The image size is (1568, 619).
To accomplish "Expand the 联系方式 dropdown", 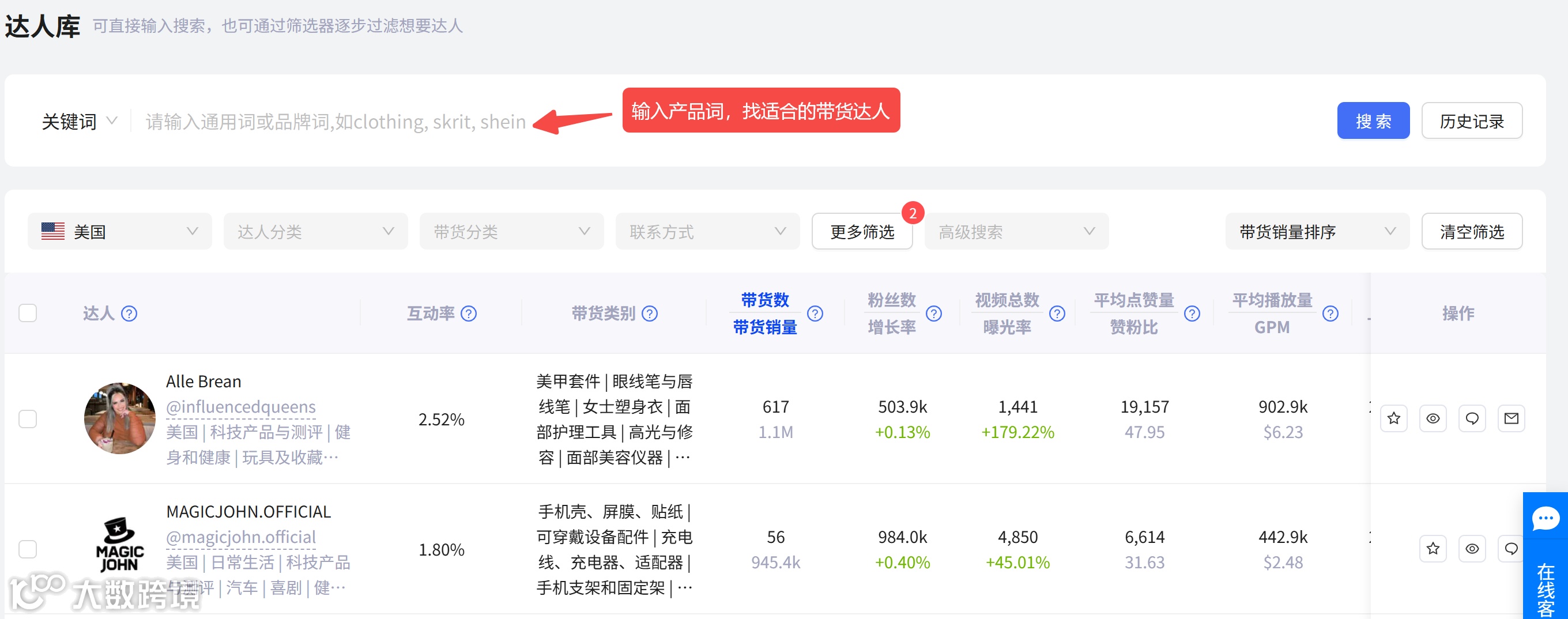I will pos(707,231).
